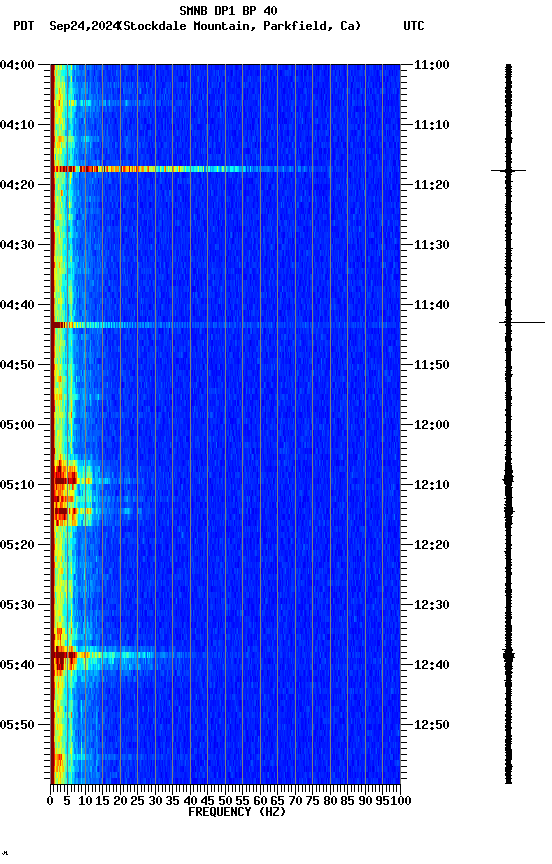
Task: Click the PDT timezone label
Action: click(24, 26)
